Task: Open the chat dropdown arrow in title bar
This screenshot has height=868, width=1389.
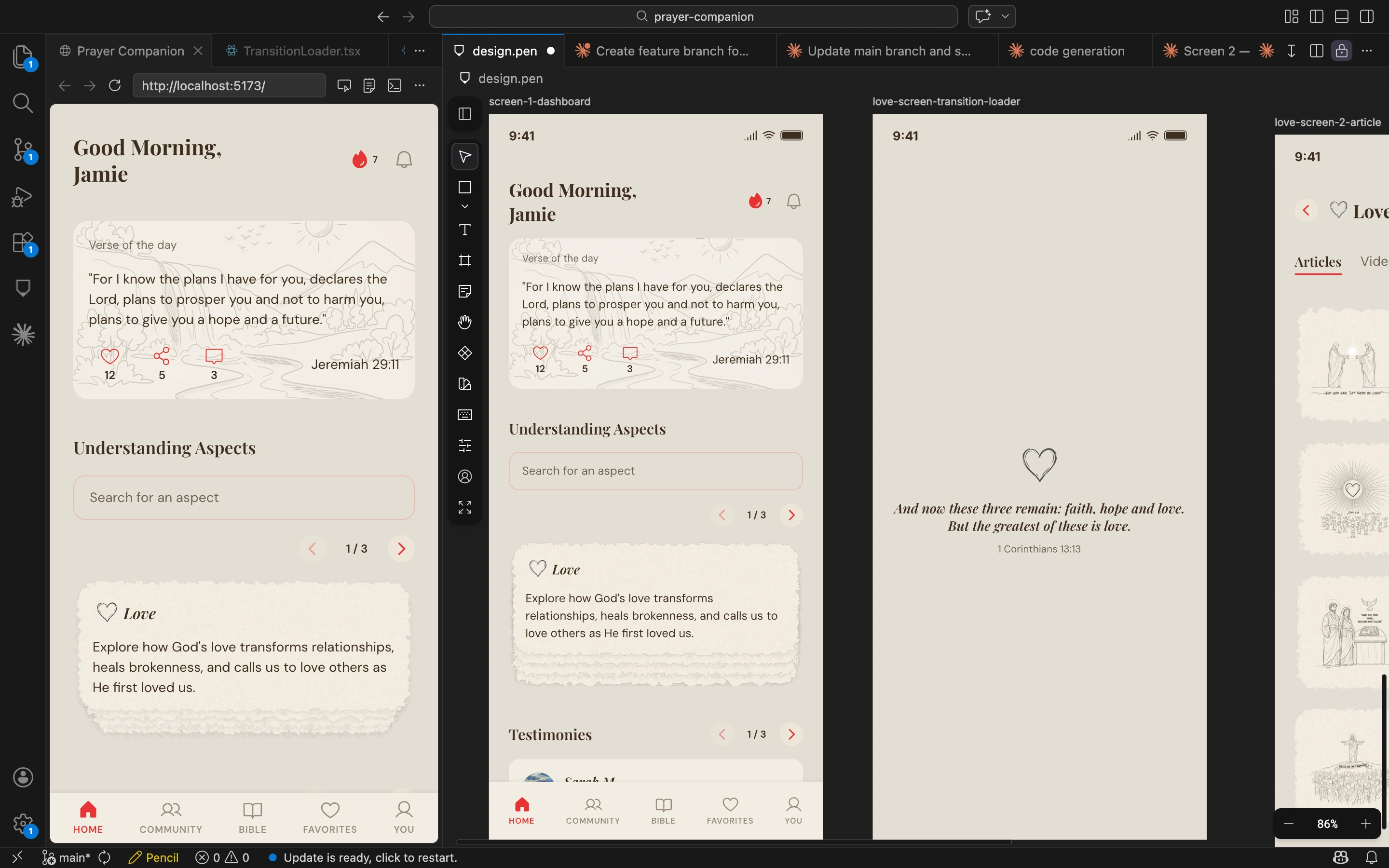Action: coord(1005,17)
